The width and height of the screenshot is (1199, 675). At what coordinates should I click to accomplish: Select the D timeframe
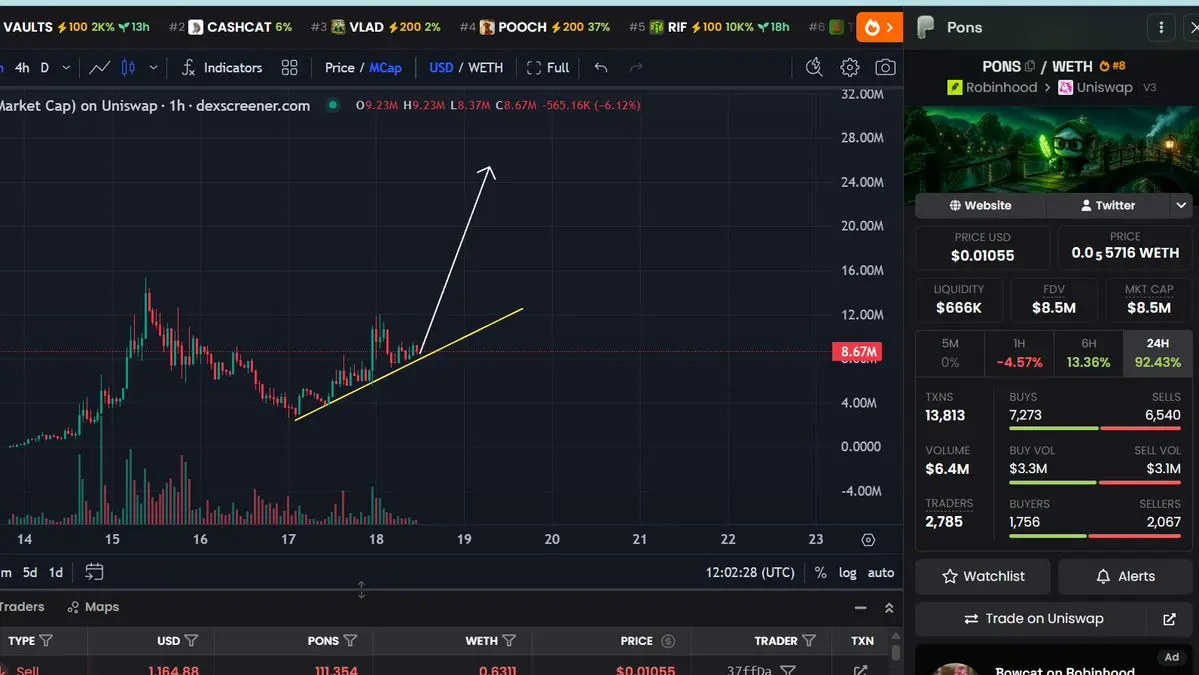(x=44, y=68)
